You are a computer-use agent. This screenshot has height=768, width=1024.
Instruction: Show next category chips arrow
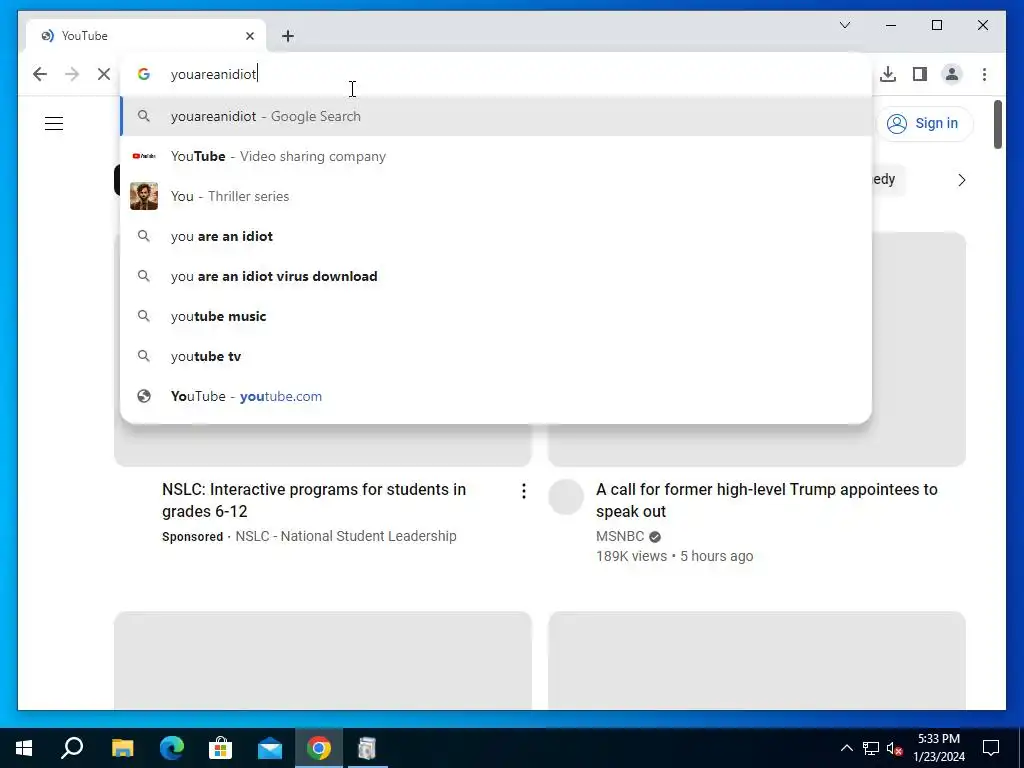click(x=961, y=180)
